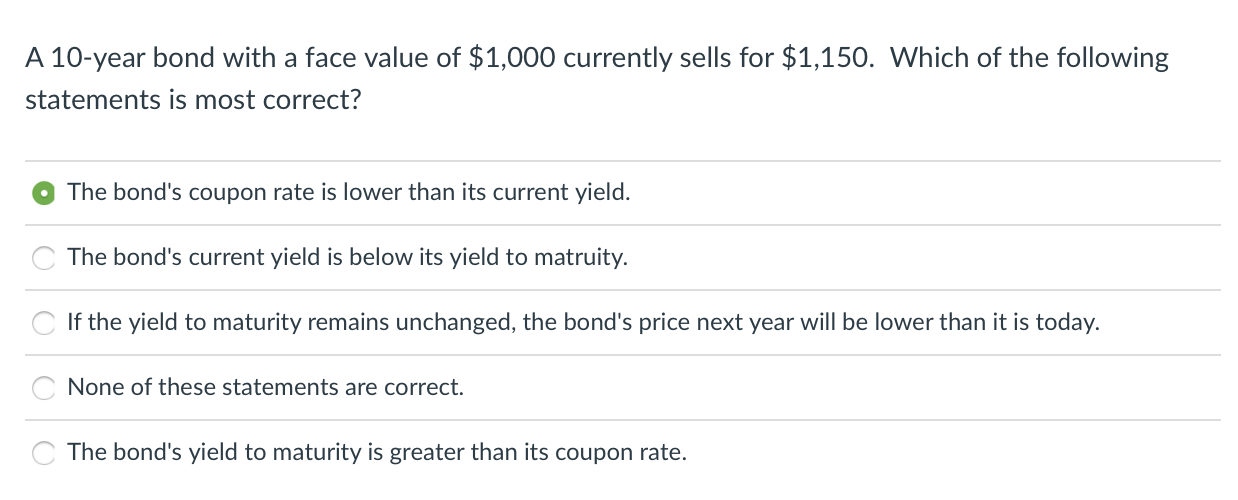
Task: Choose radio button for current yield below yield to maturity
Action: click(x=44, y=258)
